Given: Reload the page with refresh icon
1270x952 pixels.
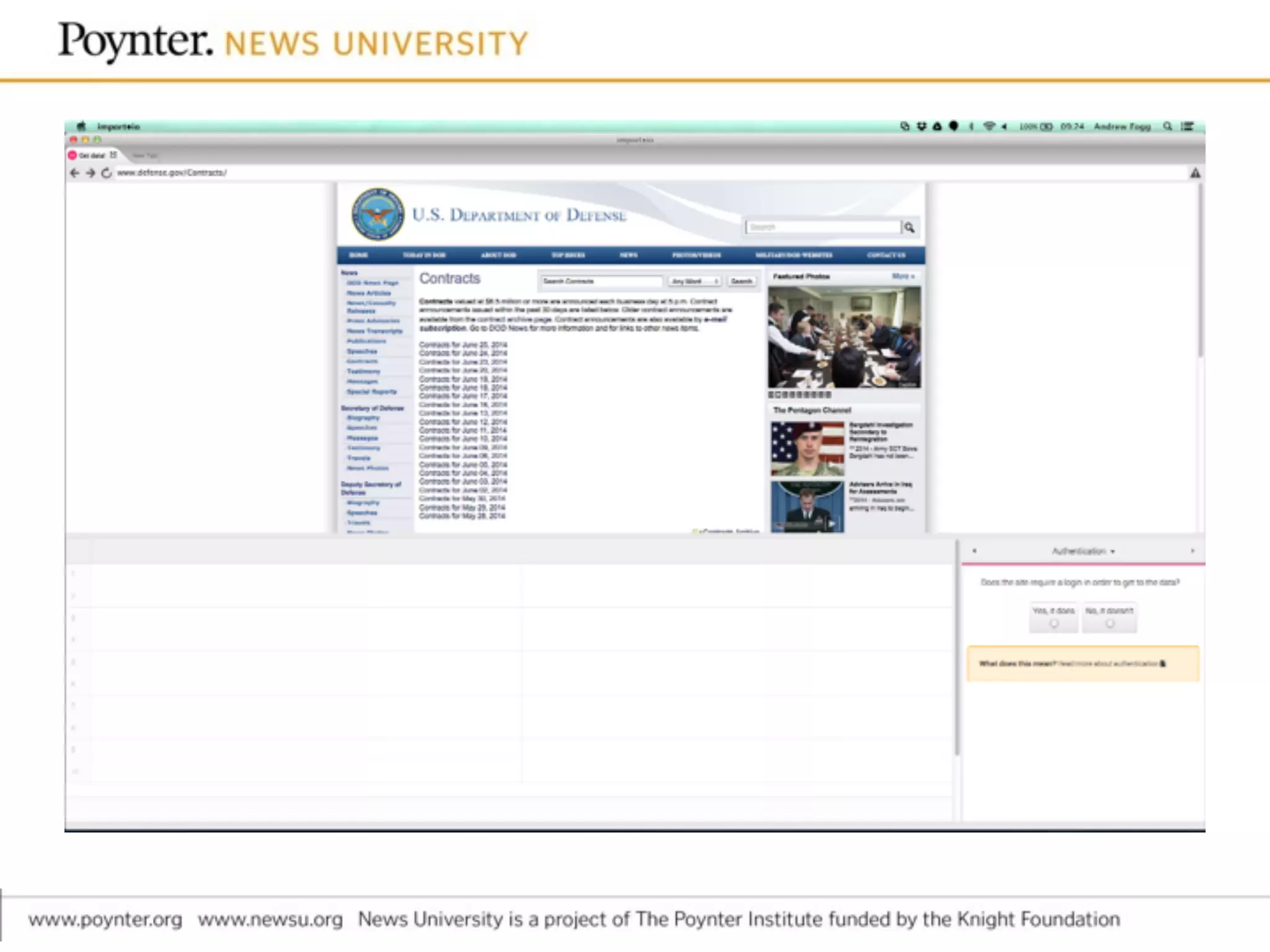Looking at the screenshot, I should [107, 173].
